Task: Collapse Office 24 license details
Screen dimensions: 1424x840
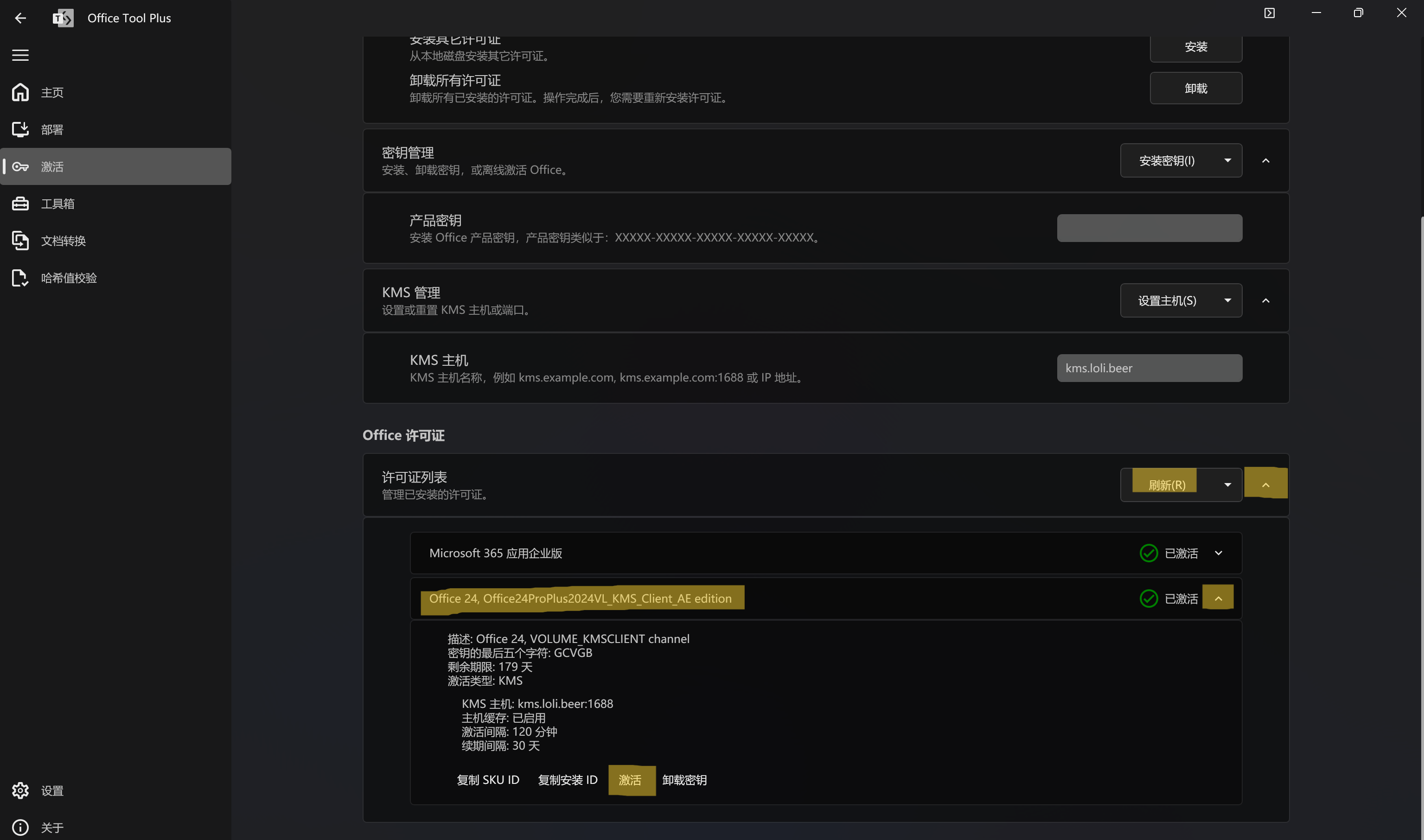Action: pyautogui.click(x=1219, y=597)
